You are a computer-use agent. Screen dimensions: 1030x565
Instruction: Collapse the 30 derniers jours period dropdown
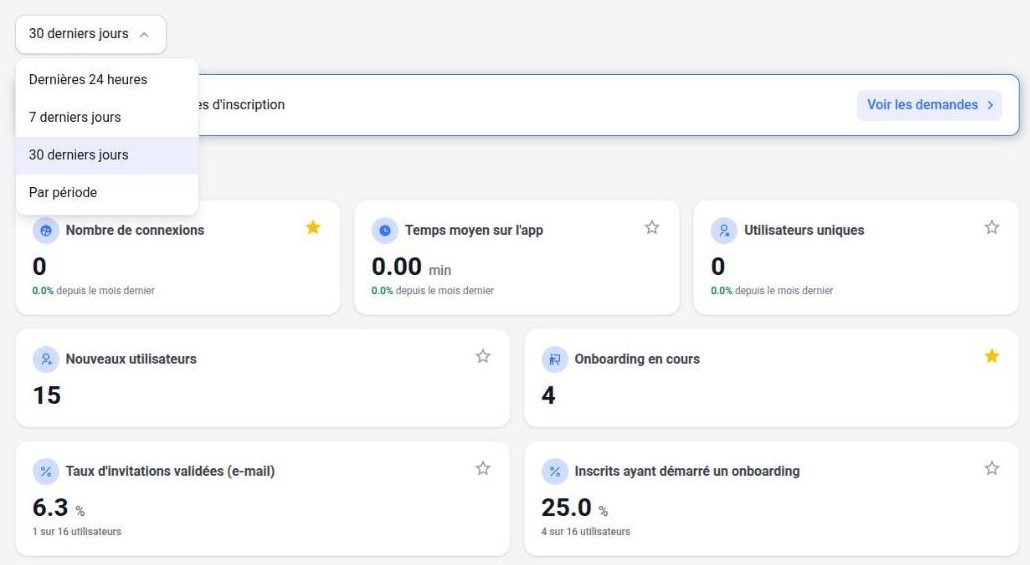[91, 34]
